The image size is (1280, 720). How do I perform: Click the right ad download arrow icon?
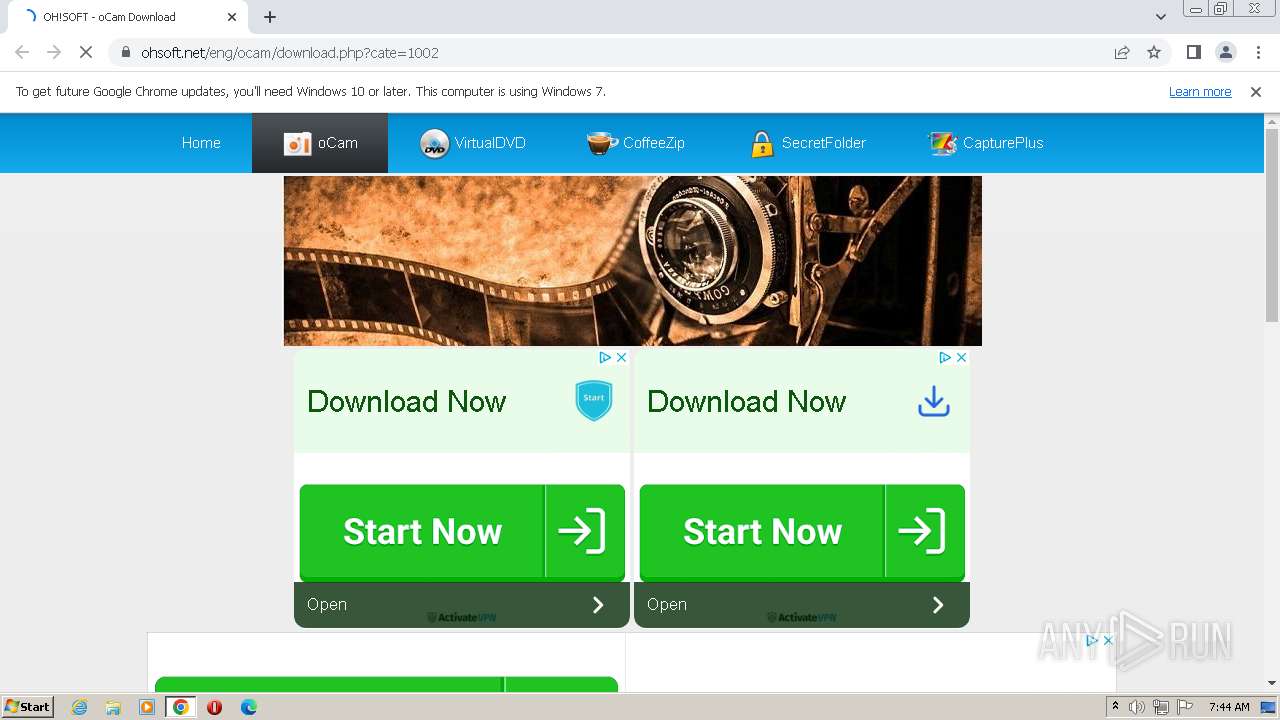[934, 402]
